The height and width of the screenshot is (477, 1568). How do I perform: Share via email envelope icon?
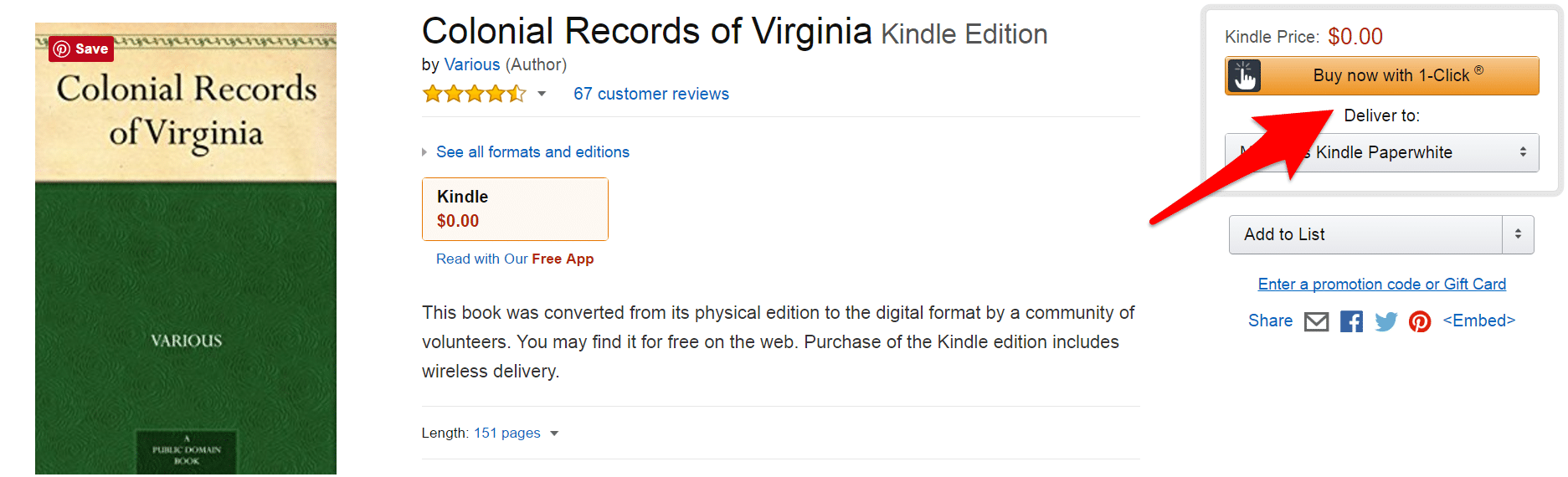[x=1316, y=321]
